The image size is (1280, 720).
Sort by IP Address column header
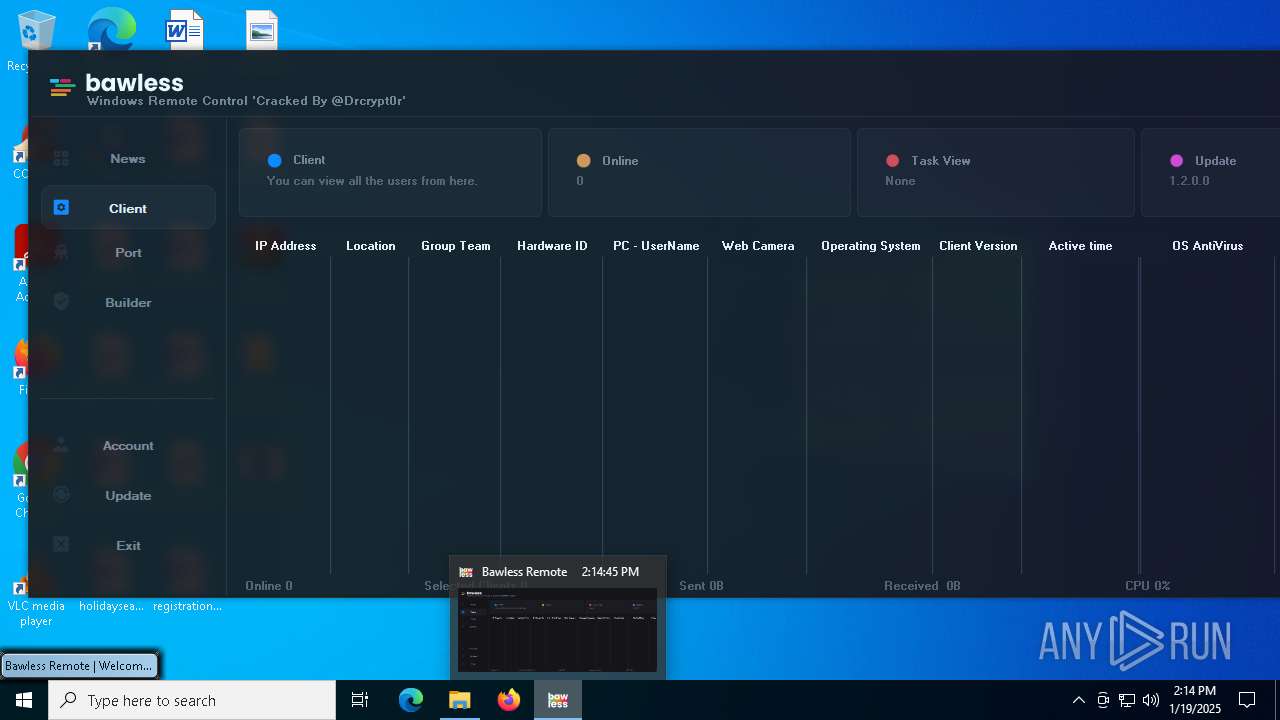click(286, 246)
